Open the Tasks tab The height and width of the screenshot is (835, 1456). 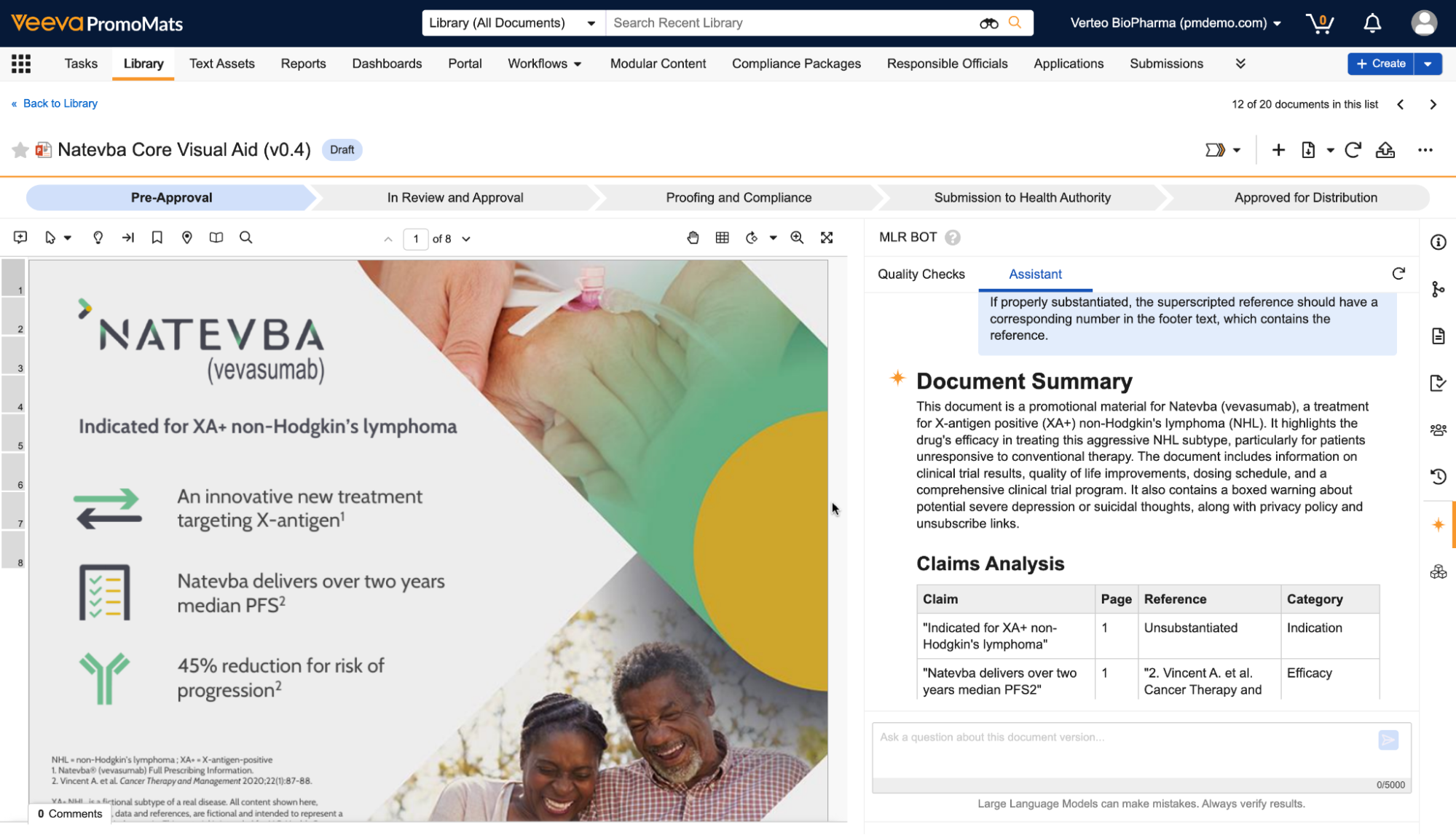coord(81,64)
